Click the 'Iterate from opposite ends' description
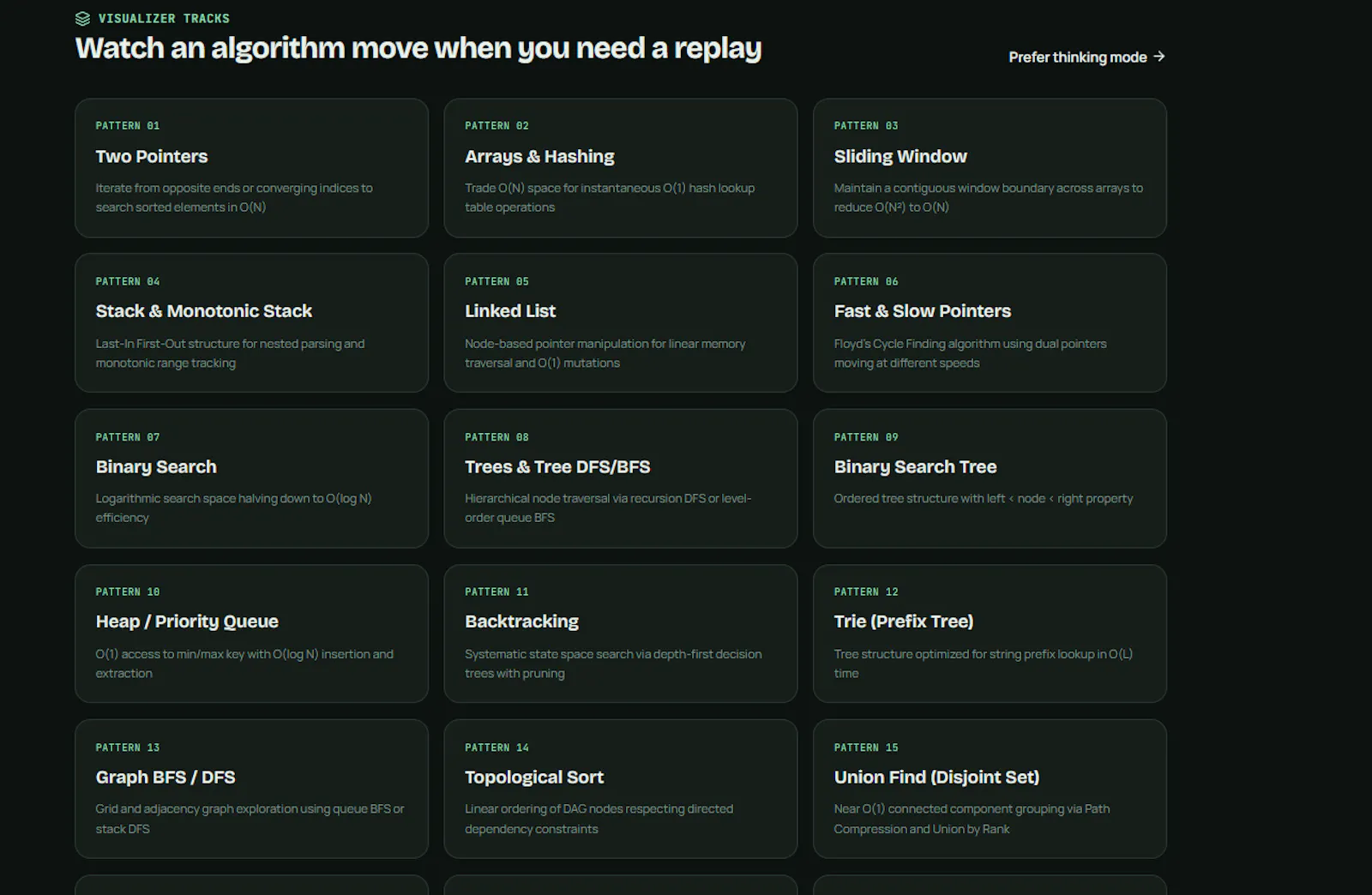 [234, 198]
